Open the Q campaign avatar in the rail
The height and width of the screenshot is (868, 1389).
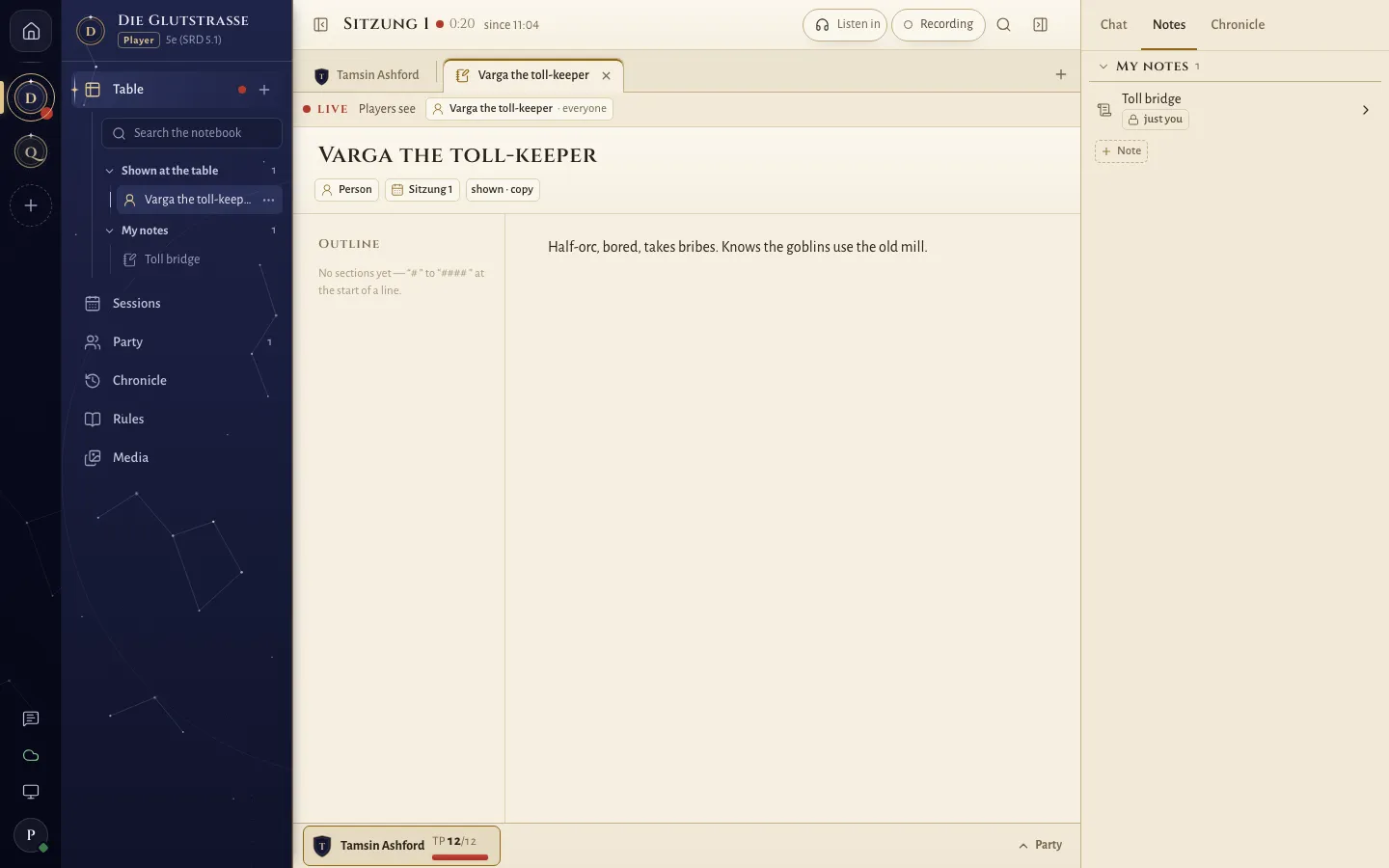[31, 151]
